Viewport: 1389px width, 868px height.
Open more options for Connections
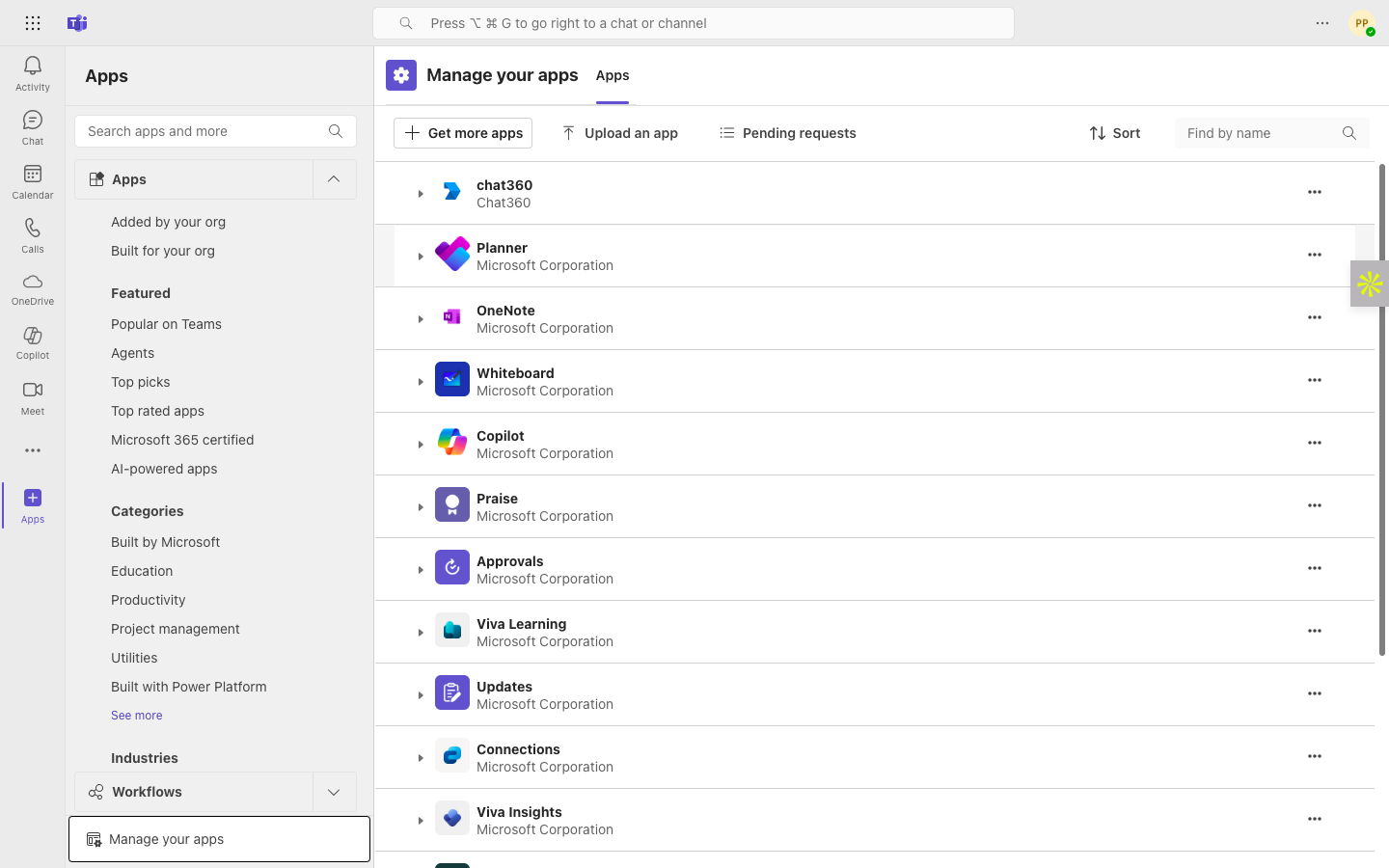click(x=1315, y=756)
